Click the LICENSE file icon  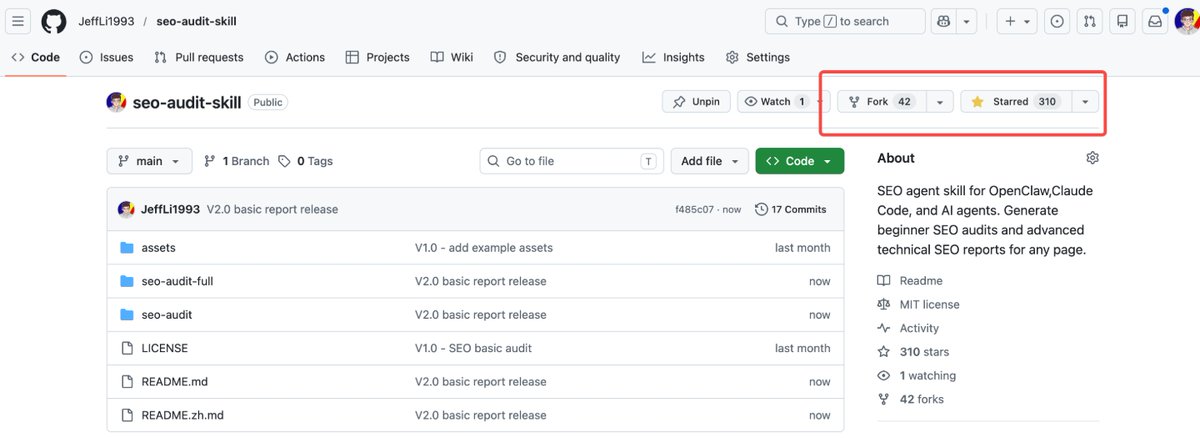pos(127,348)
